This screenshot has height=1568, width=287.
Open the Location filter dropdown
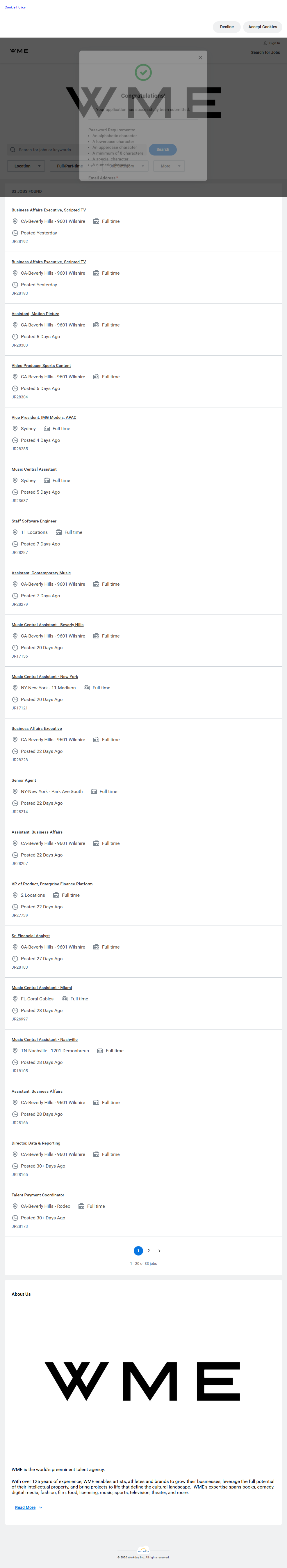pyautogui.click(x=26, y=165)
